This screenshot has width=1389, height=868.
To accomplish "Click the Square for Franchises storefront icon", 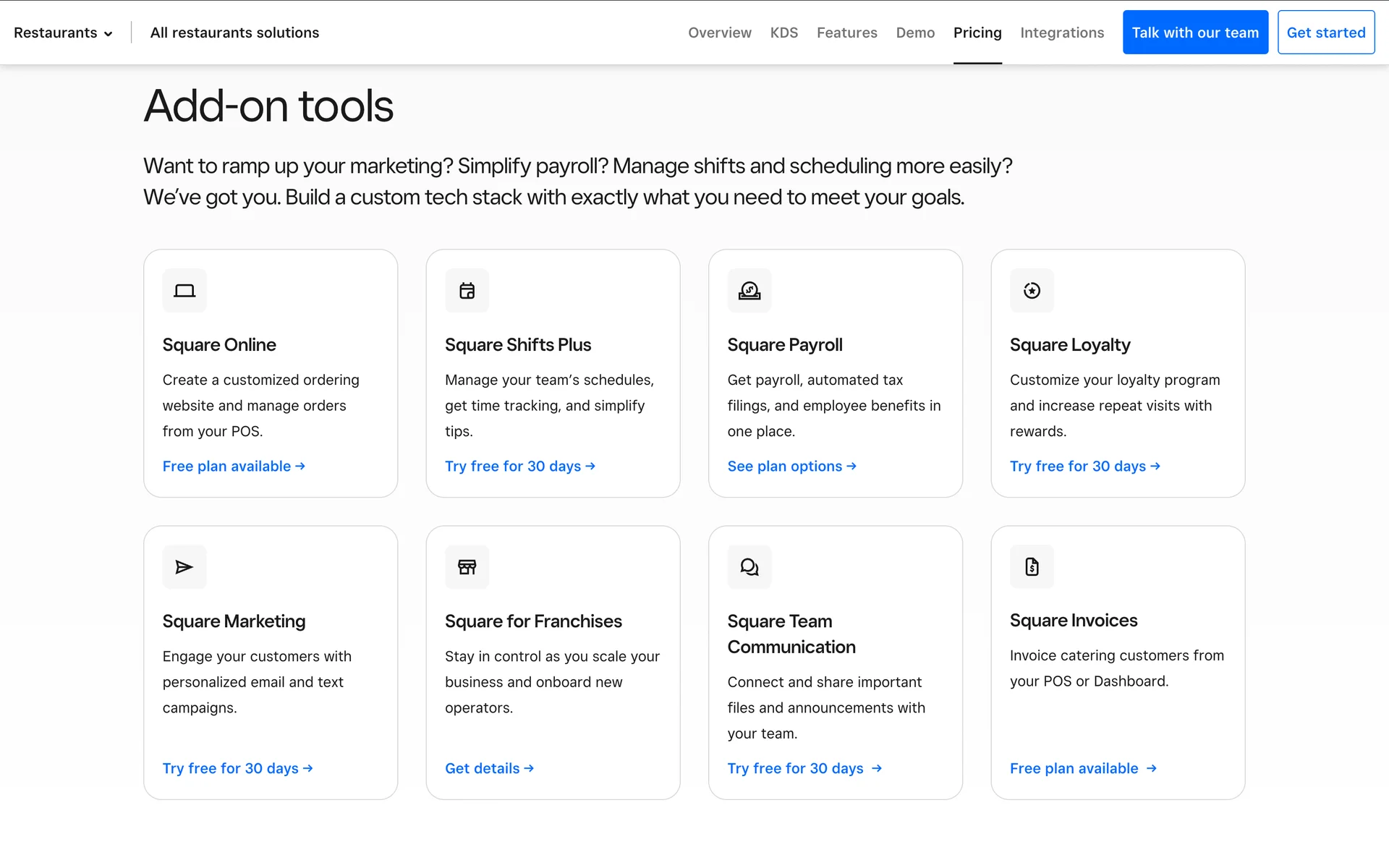I will 467,567.
